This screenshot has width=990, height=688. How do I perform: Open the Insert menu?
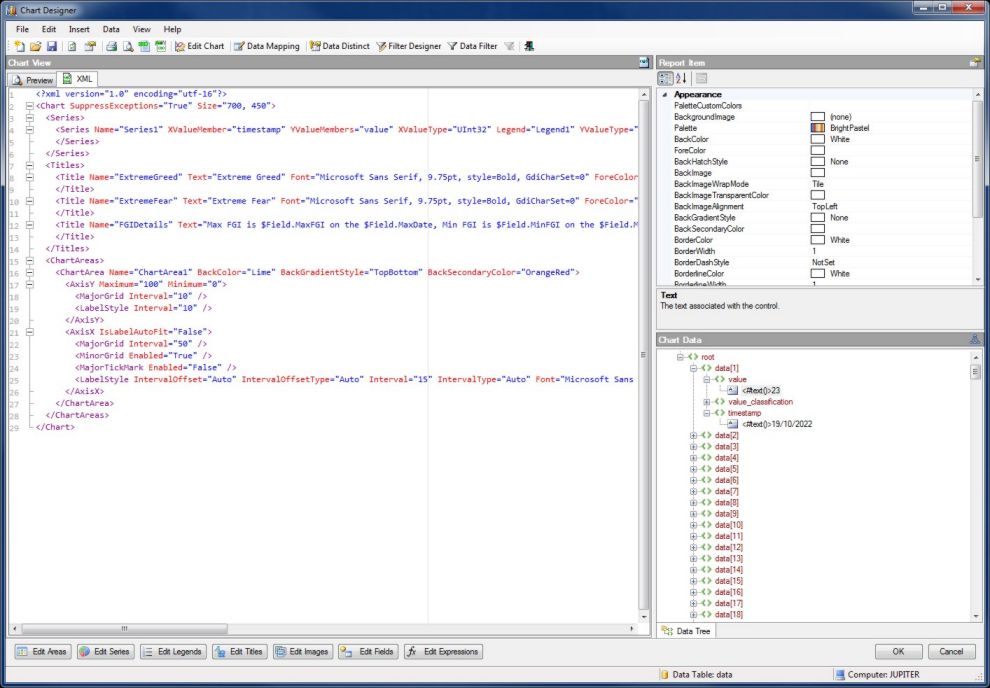click(x=79, y=29)
